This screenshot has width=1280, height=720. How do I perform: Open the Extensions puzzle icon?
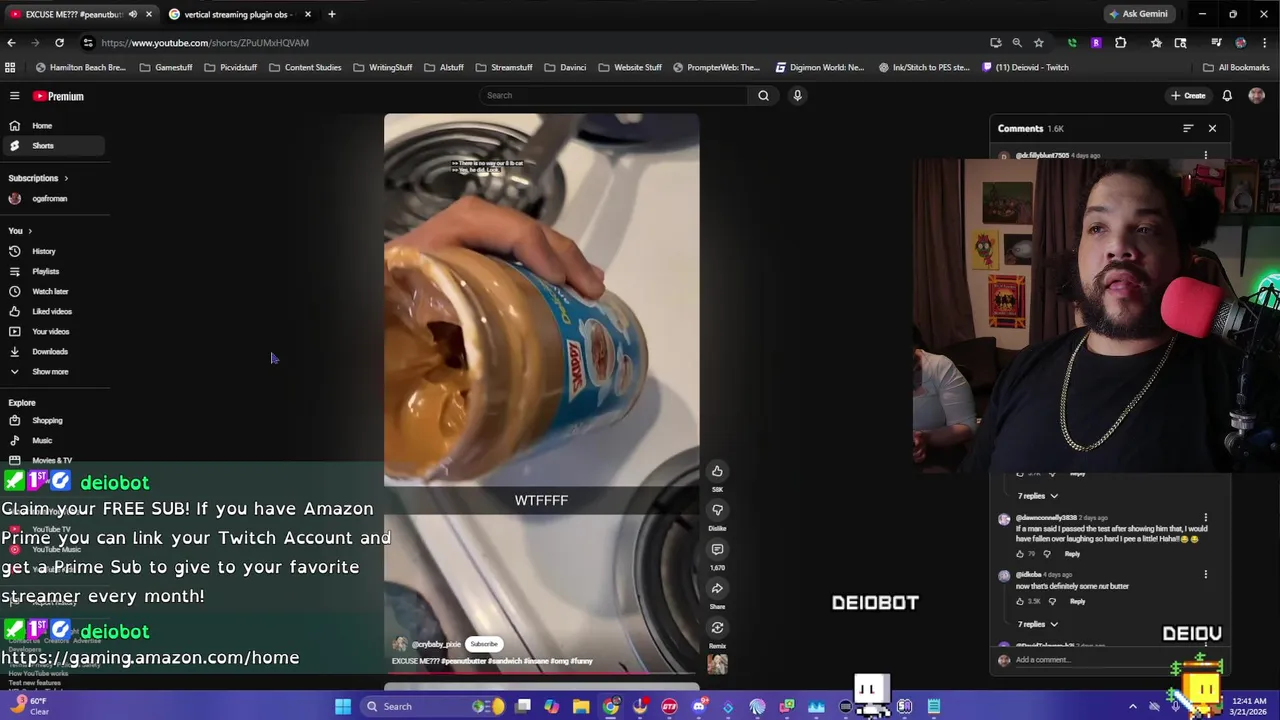[1120, 43]
